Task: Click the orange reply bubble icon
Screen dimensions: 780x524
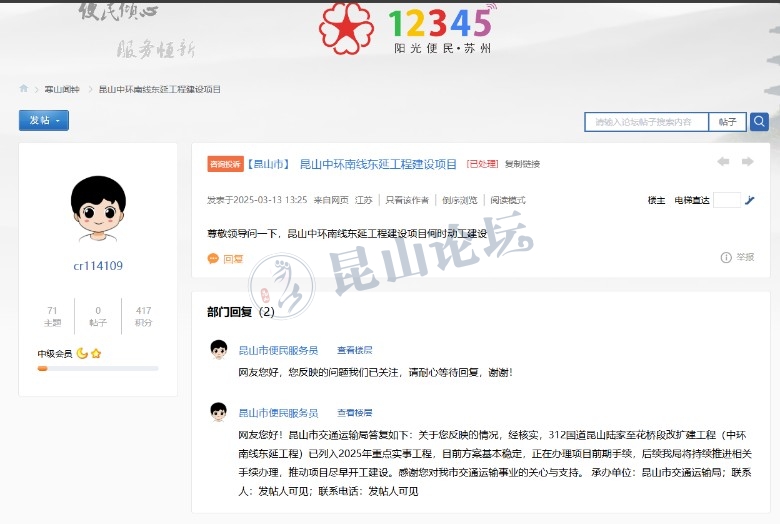Action: [x=213, y=258]
